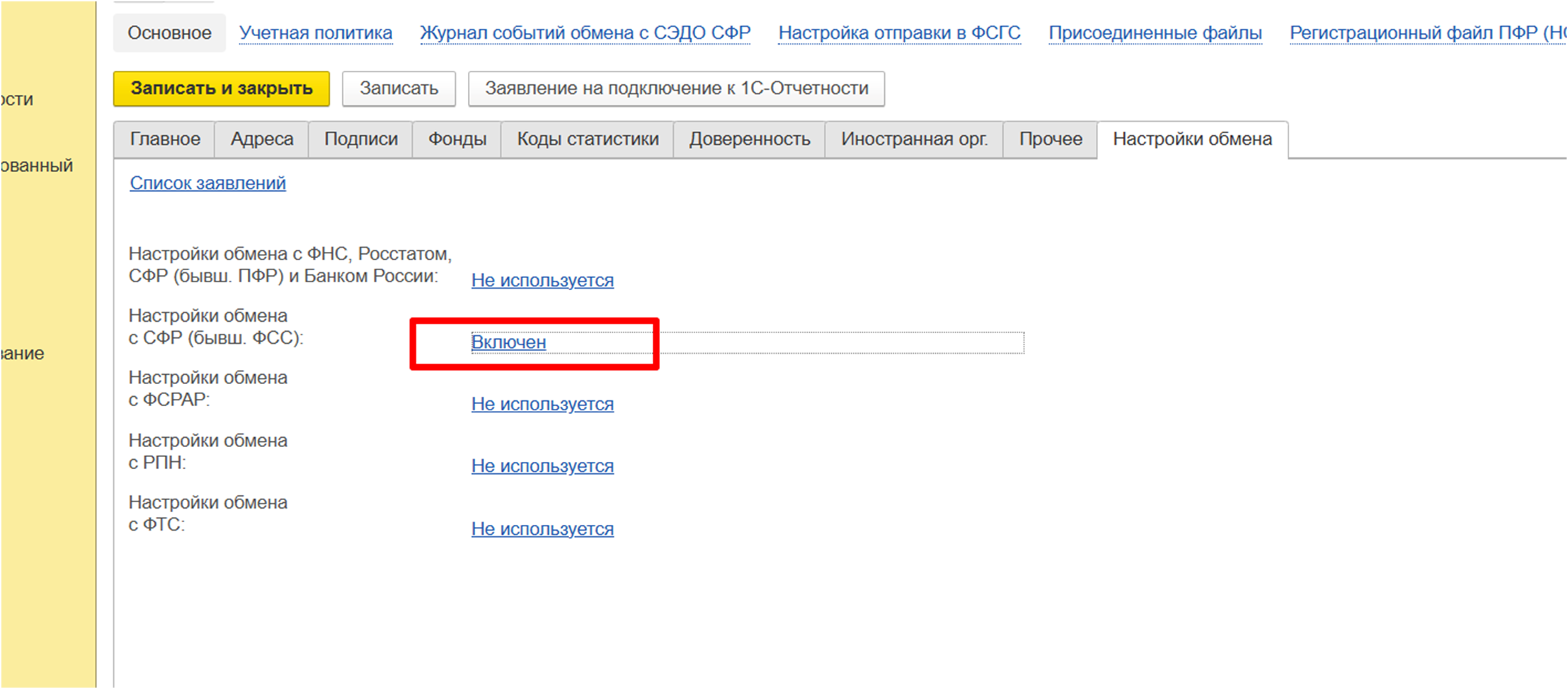Select the Фонды tab

point(457,139)
